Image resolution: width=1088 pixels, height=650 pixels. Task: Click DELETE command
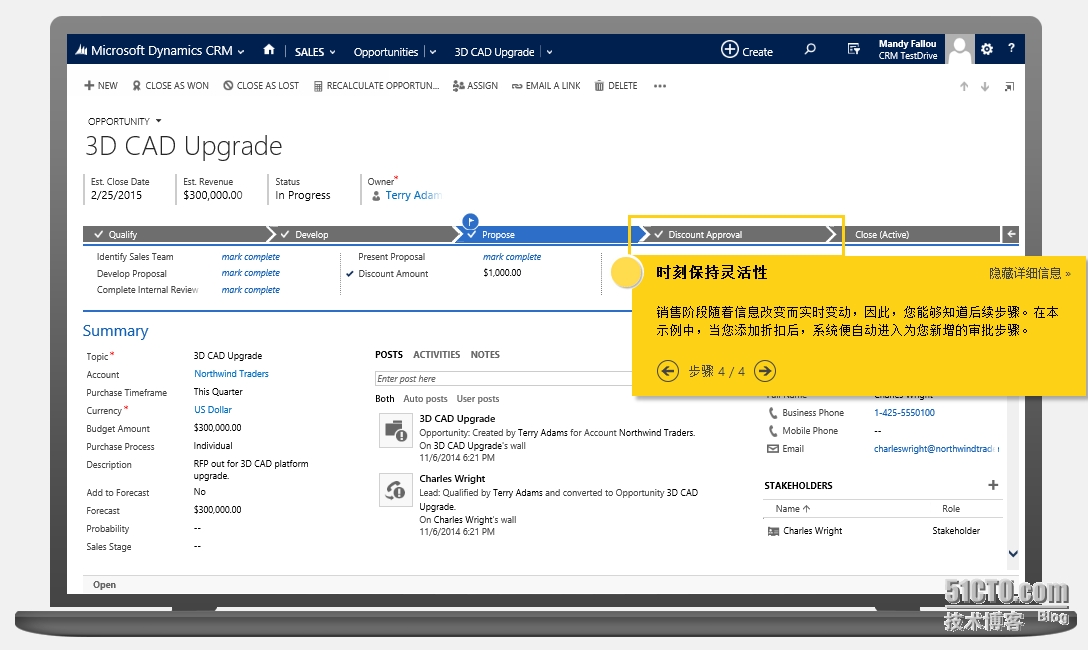616,86
